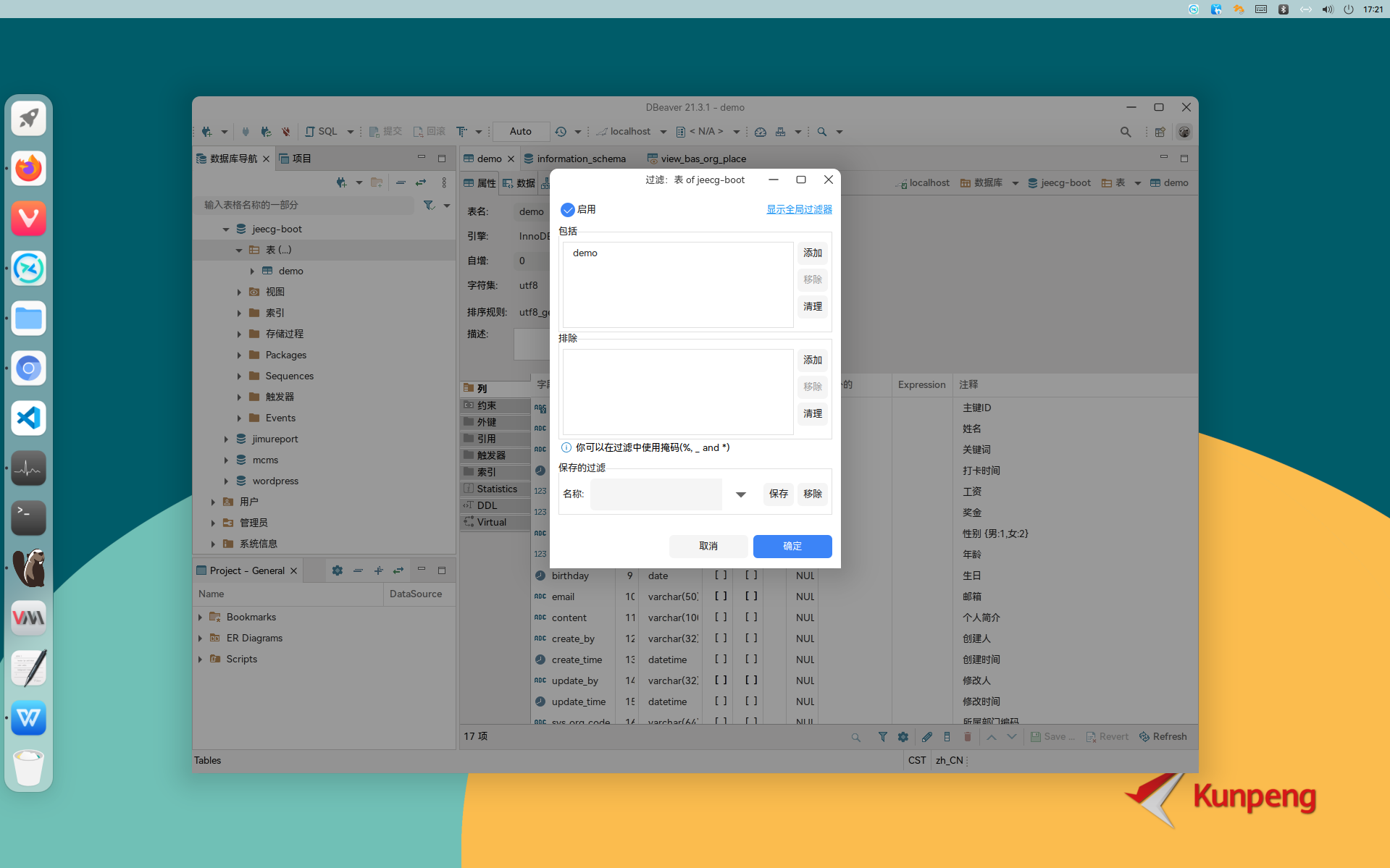The height and width of the screenshot is (868, 1390).
Task: Open saved filter name dropdown
Action: (740, 494)
